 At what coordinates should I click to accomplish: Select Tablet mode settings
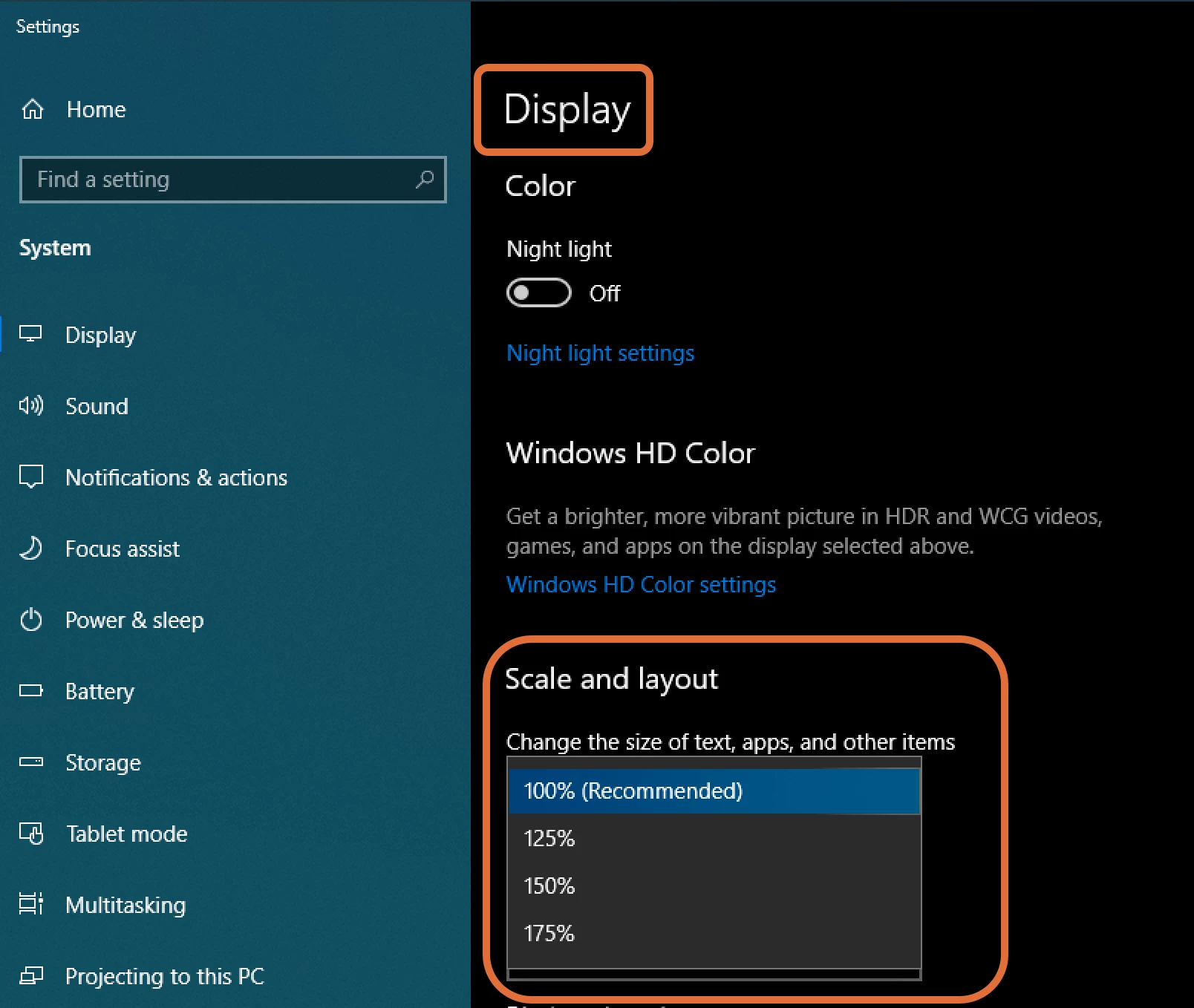(127, 834)
